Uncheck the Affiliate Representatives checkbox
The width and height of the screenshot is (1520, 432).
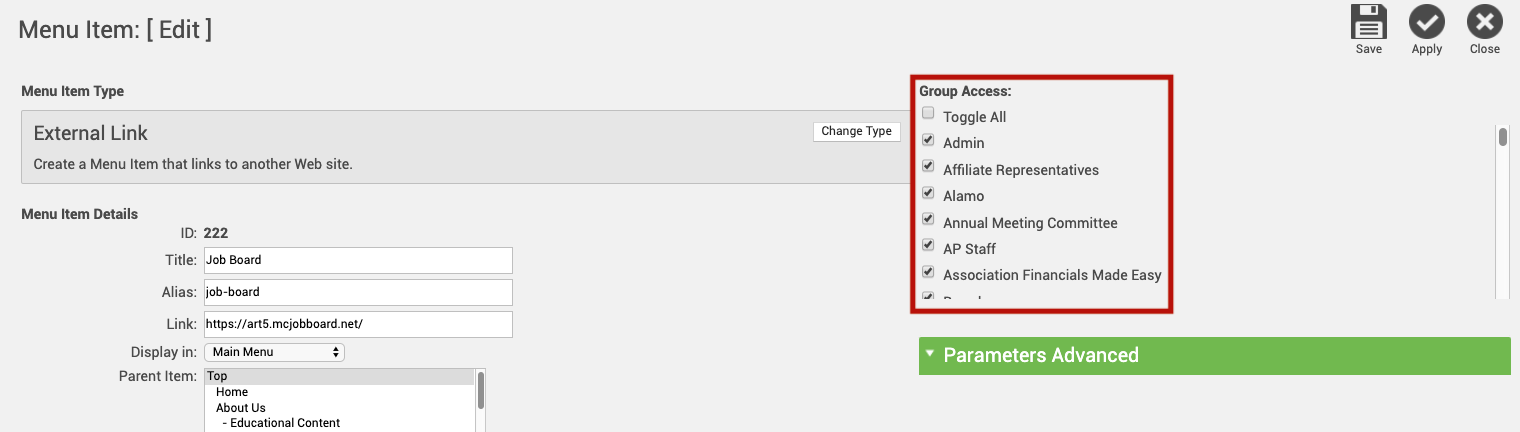coord(929,166)
